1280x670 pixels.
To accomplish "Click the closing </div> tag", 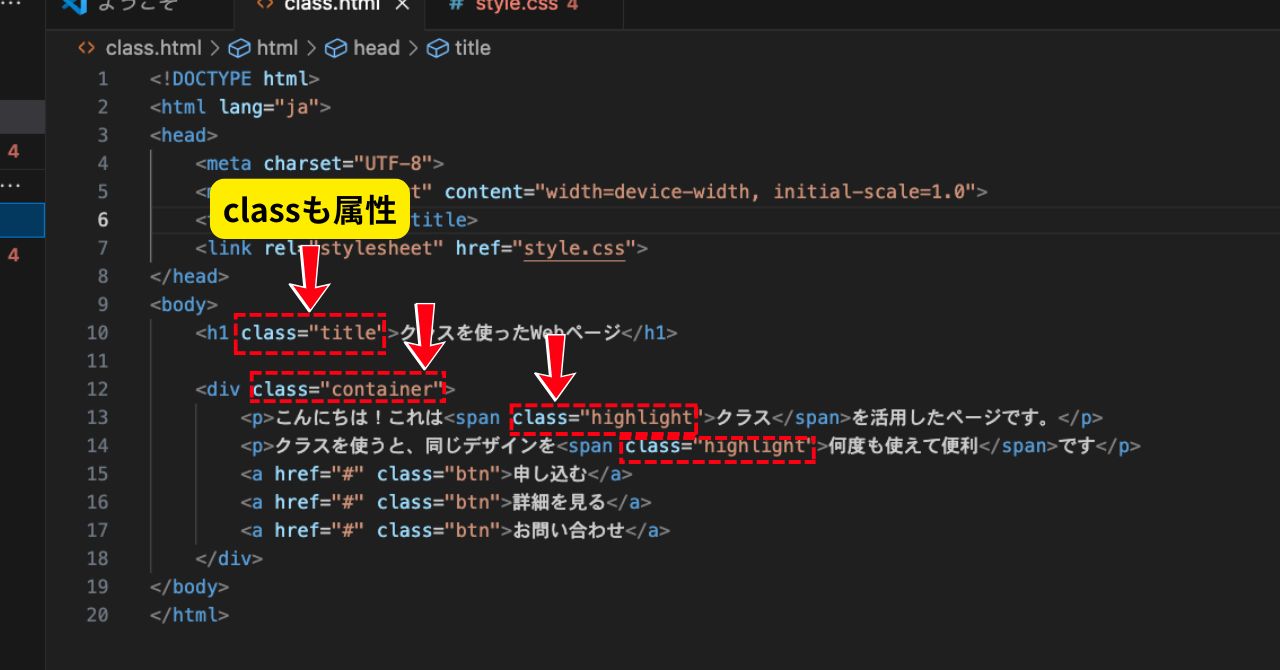I will 229,558.
